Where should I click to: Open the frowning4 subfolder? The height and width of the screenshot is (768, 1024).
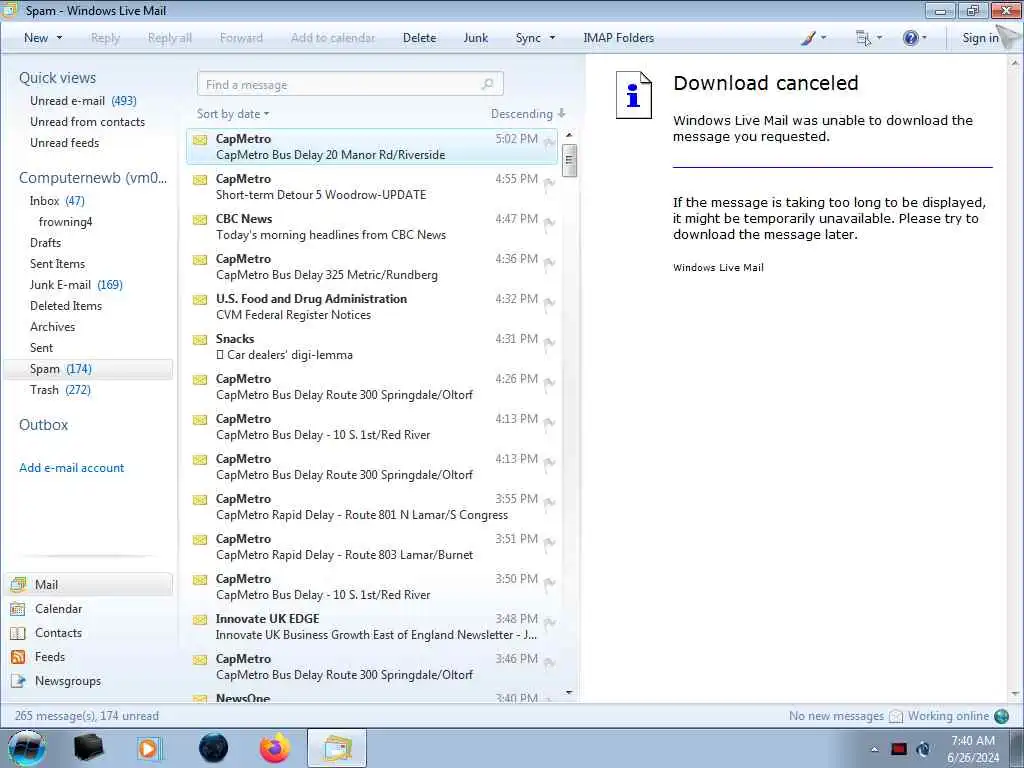[65, 221]
